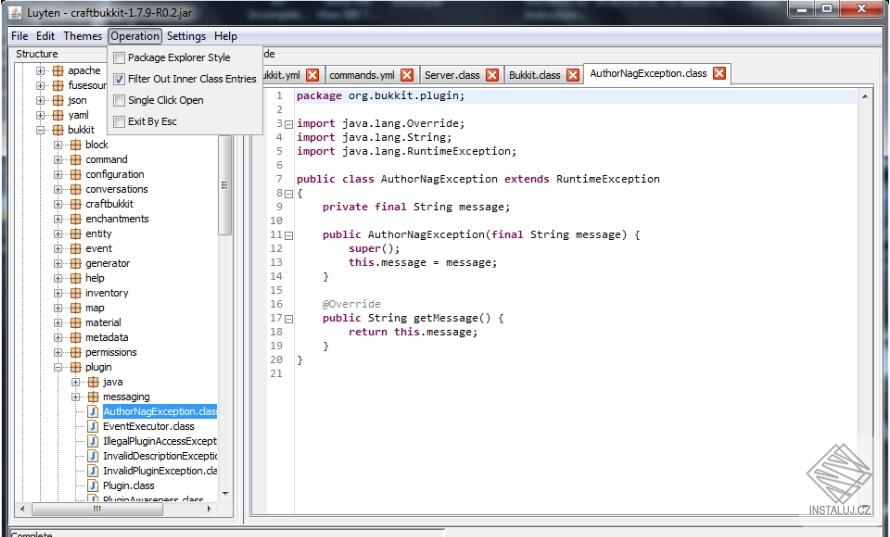The width and height of the screenshot is (890, 537).
Task: Click the class file icon next to EventExecutor.class
Action: point(94,426)
